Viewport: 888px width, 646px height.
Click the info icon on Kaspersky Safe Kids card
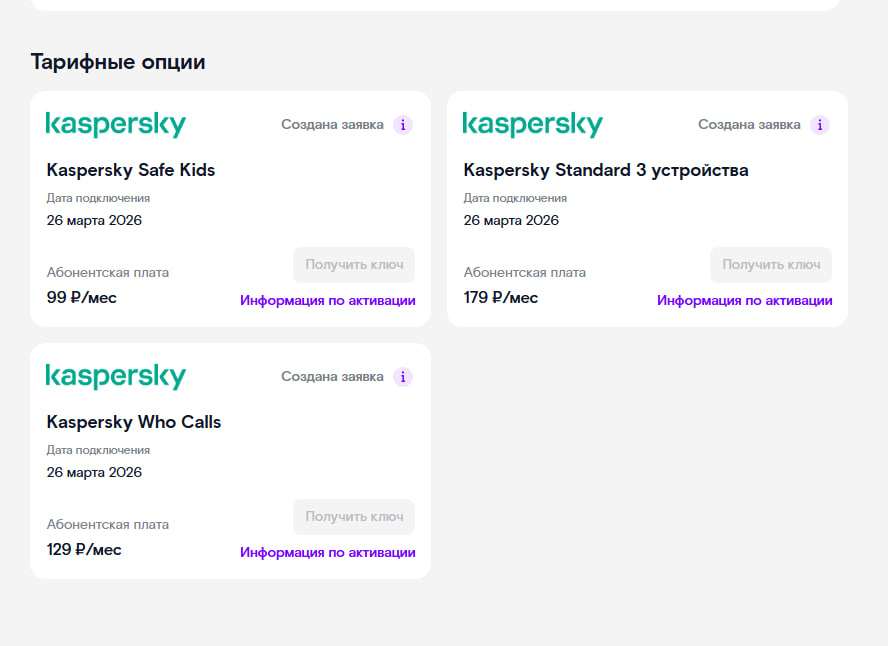point(403,125)
